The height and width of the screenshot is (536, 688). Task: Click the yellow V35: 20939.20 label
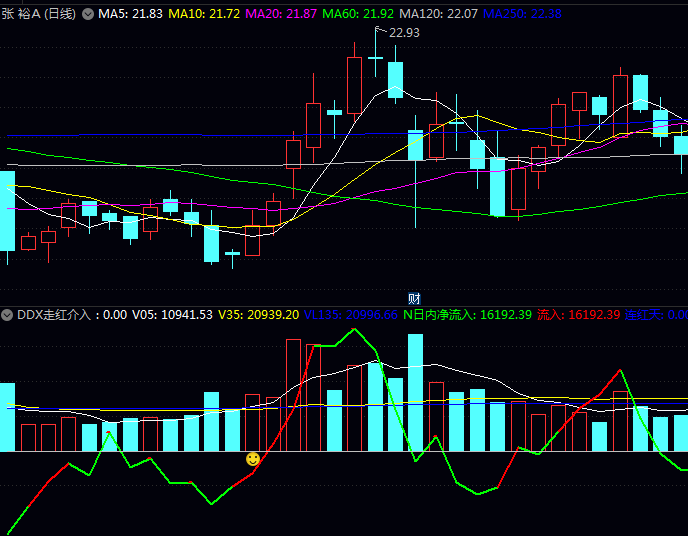[259, 314]
